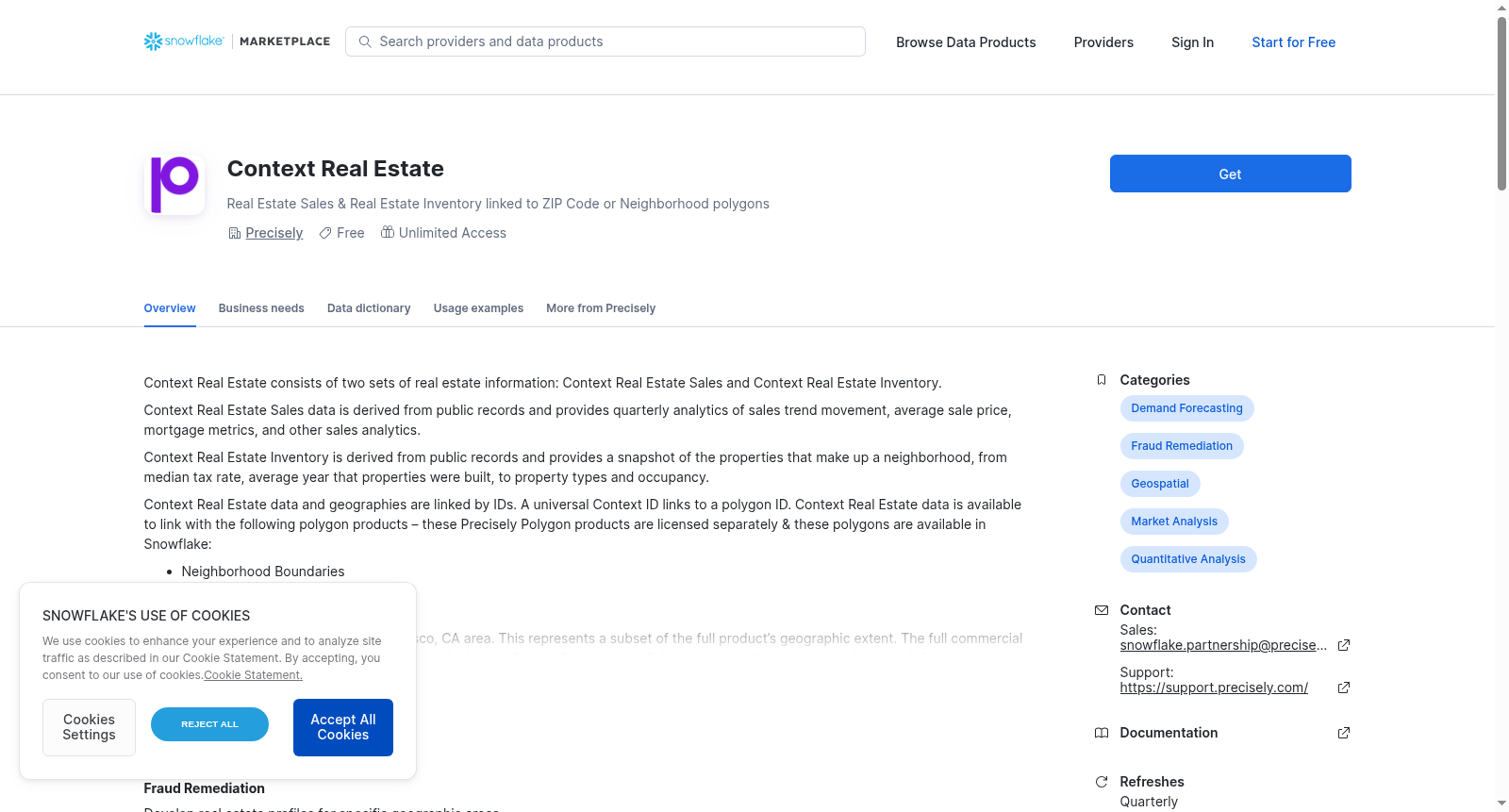Select the Market Analysis category chip

click(x=1174, y=522)
